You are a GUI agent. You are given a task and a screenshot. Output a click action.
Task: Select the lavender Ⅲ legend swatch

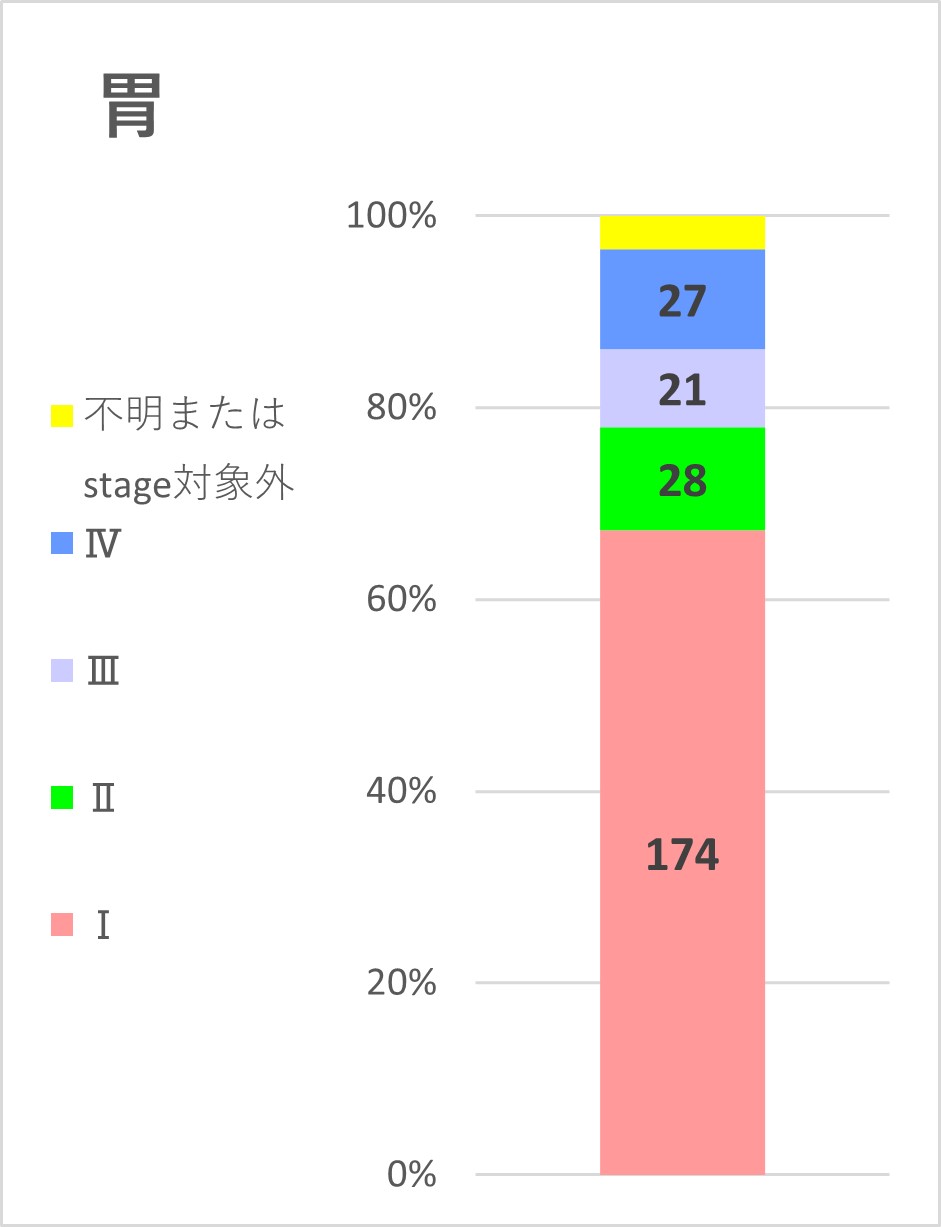(62, 671)
